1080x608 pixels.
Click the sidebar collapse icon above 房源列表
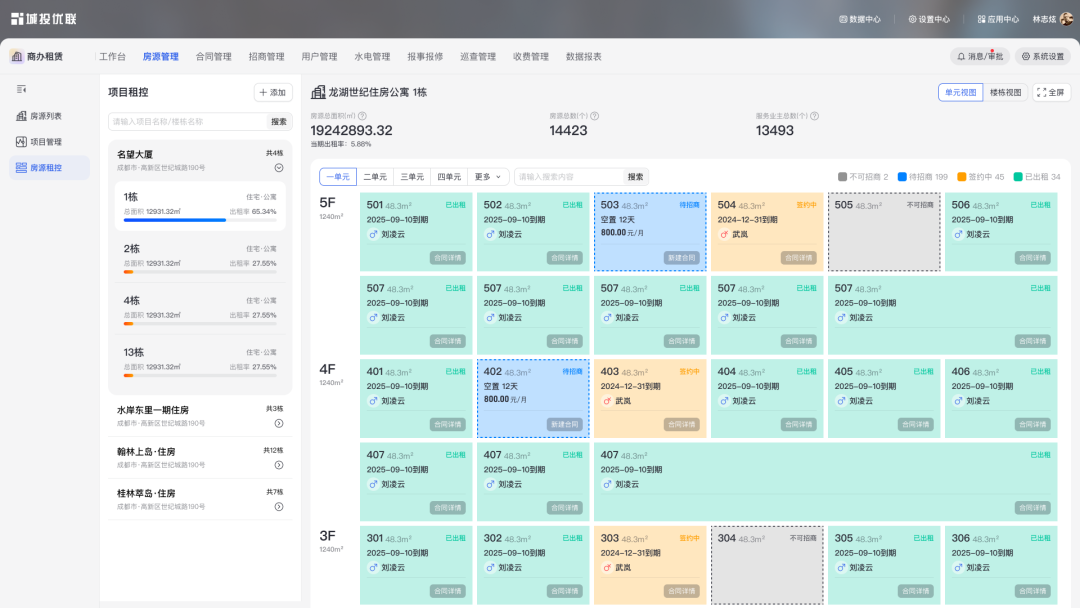point(19,90)
